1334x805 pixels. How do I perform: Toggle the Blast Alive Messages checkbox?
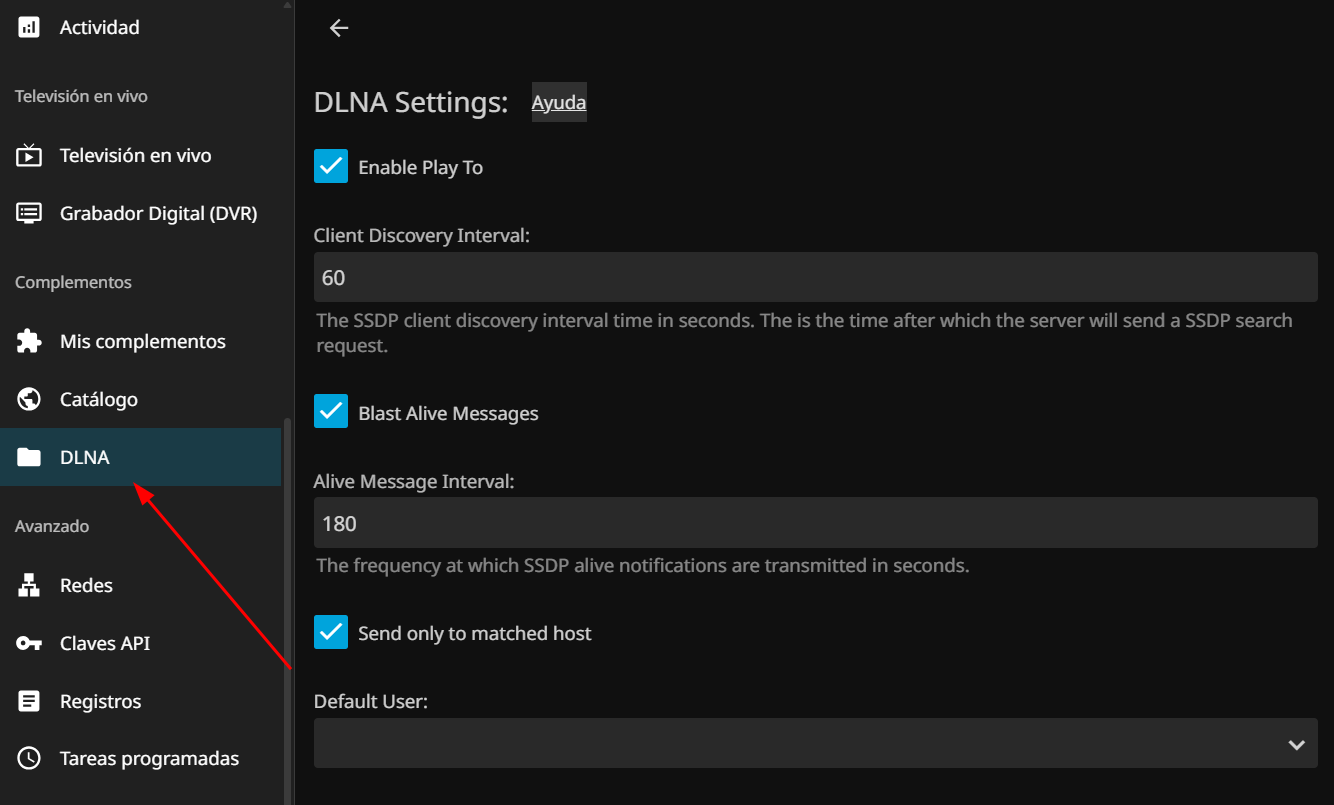[x=331, y=411]
